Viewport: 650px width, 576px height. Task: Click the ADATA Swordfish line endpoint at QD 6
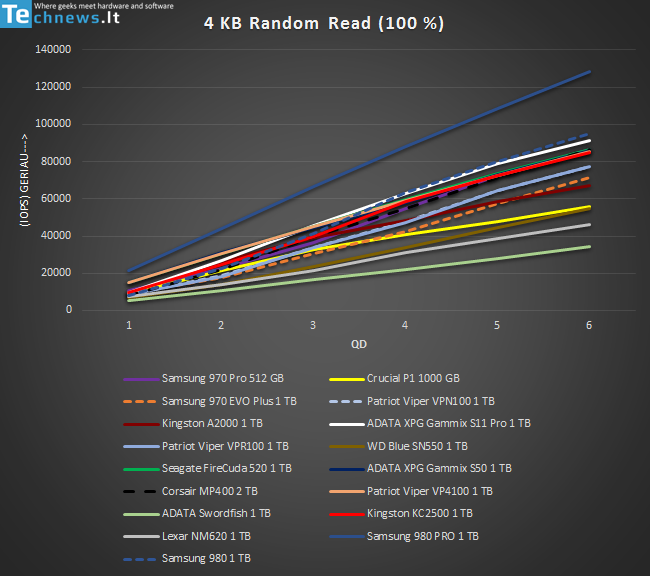[589, 247]
